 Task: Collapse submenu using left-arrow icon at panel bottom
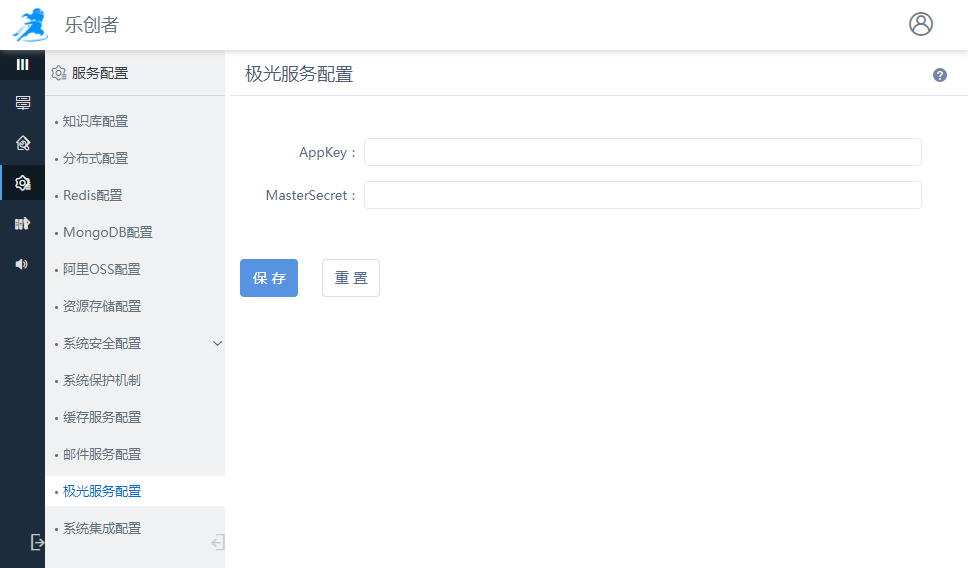click(217, 542)
